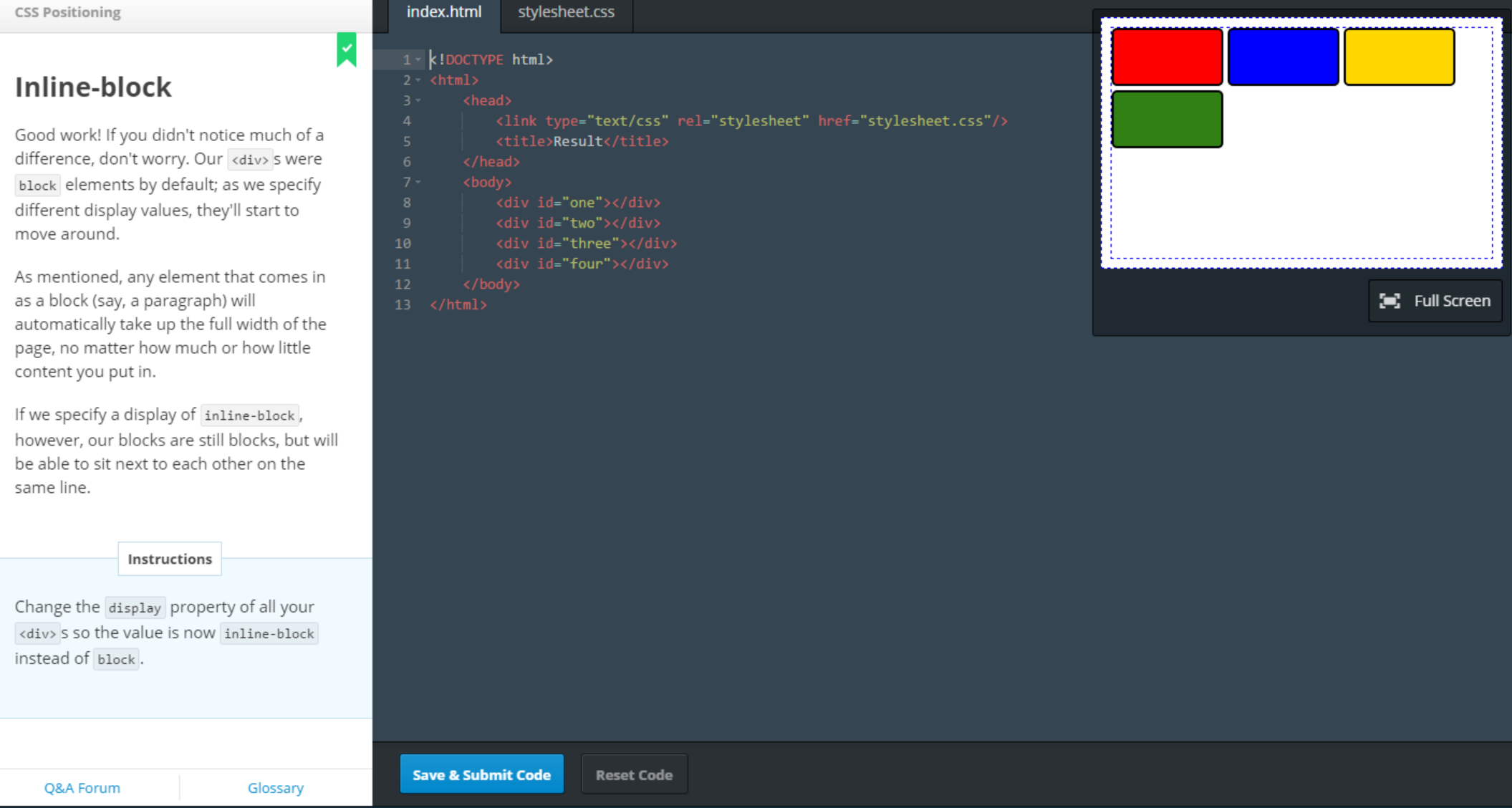Place cursor on div id="four" code line
1512x808 pixels.
click(582, 264)
